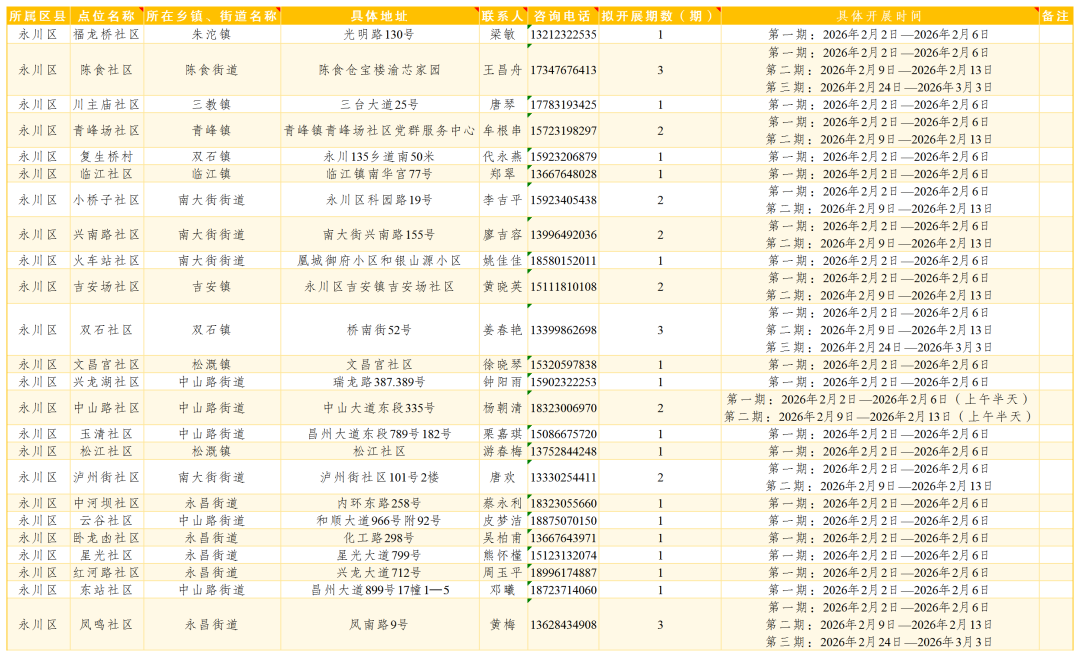Click the 川主庙社区 cell
This screenshot has height=657, width=1080.
click(106, 105)
